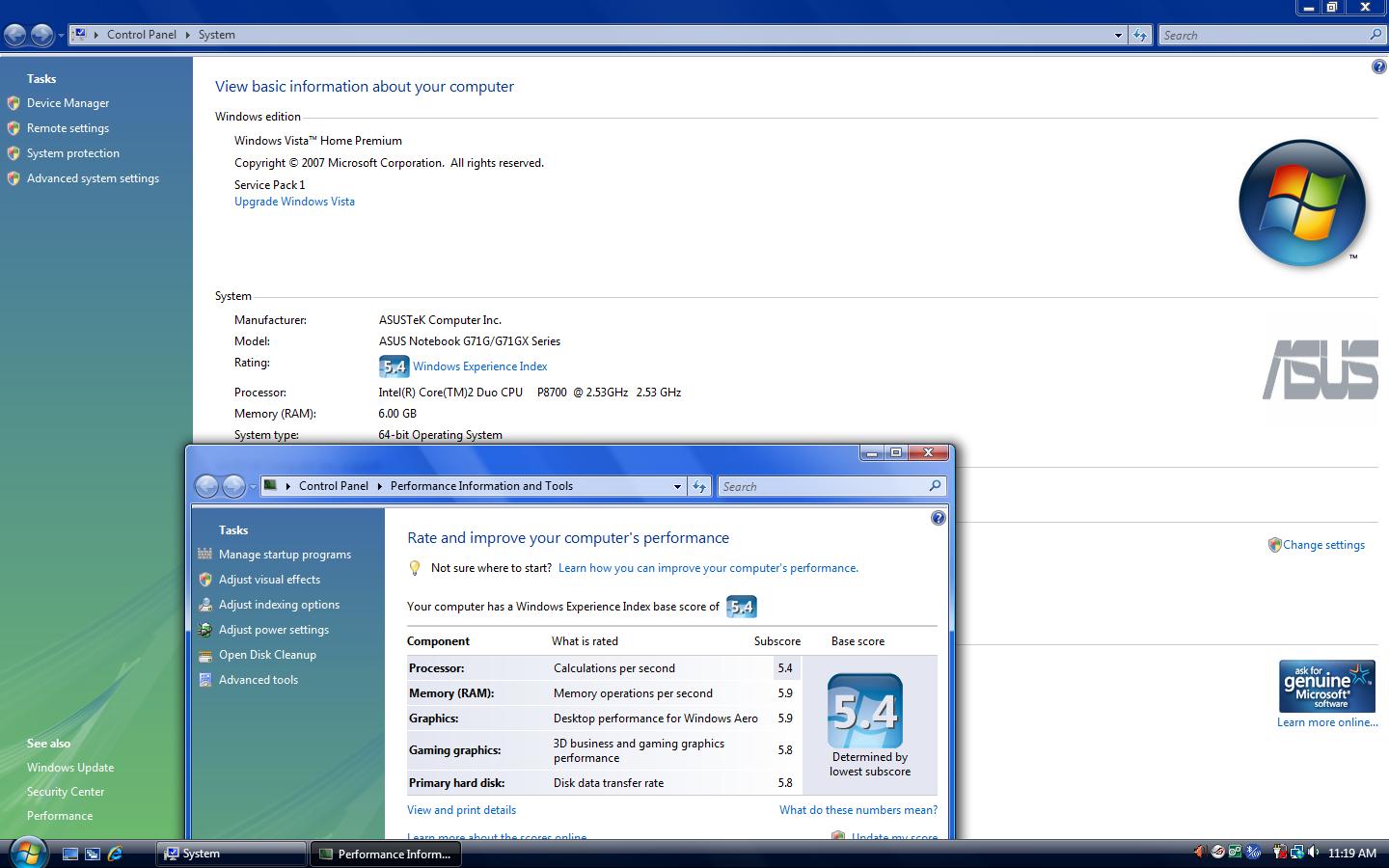
Task: Open Adjust power settings task
Action: (x=274, y=630)
